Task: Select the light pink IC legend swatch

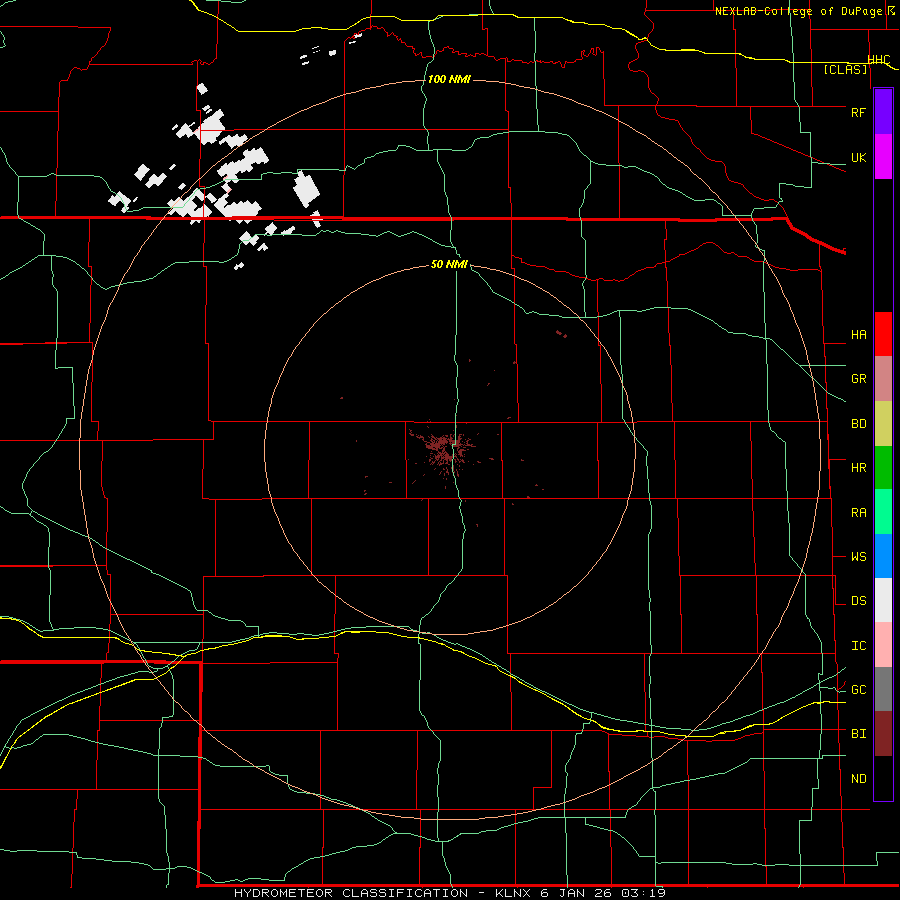Action: [x=883, y=645]
